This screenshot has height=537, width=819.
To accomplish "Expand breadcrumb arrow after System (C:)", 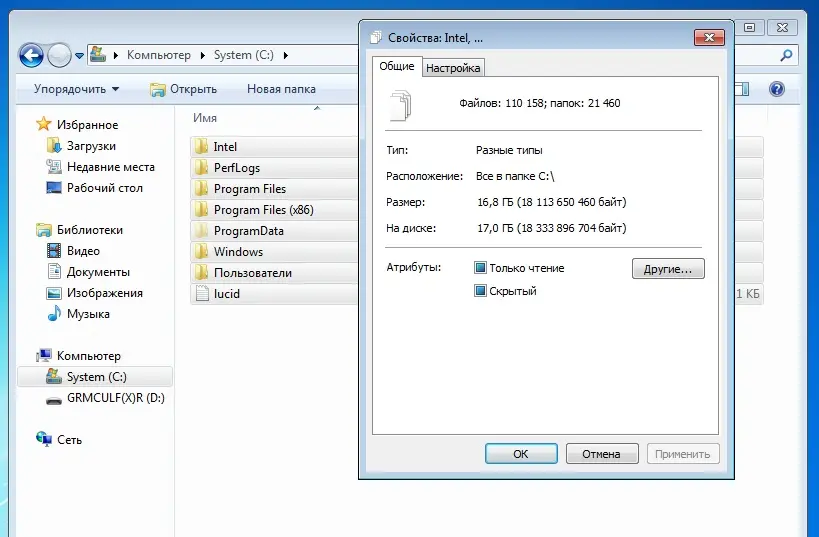I will (x=286, y=55).
